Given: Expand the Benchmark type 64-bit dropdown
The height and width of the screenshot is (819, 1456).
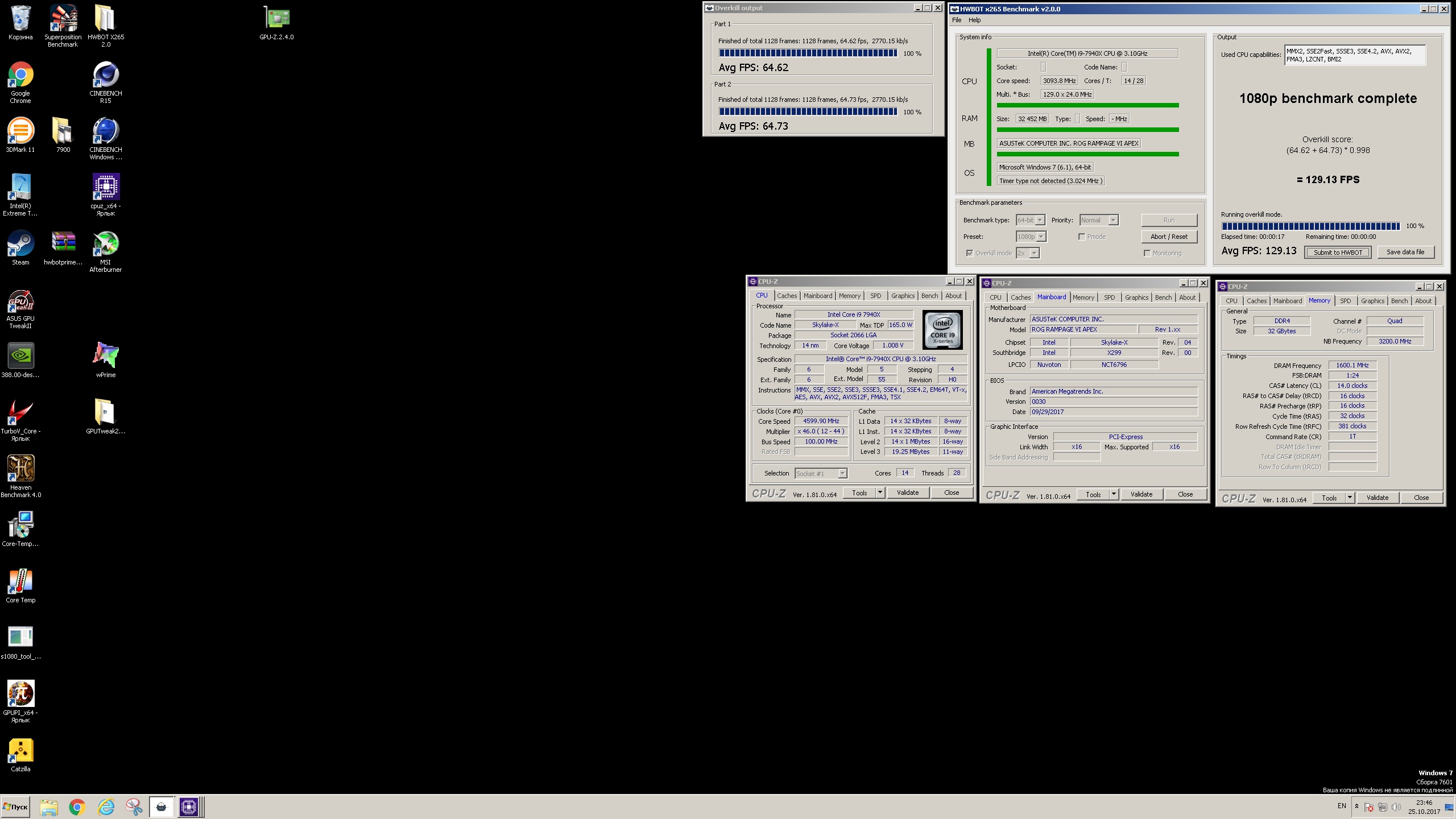Looking at the screenshot, I should [1040, 220].
